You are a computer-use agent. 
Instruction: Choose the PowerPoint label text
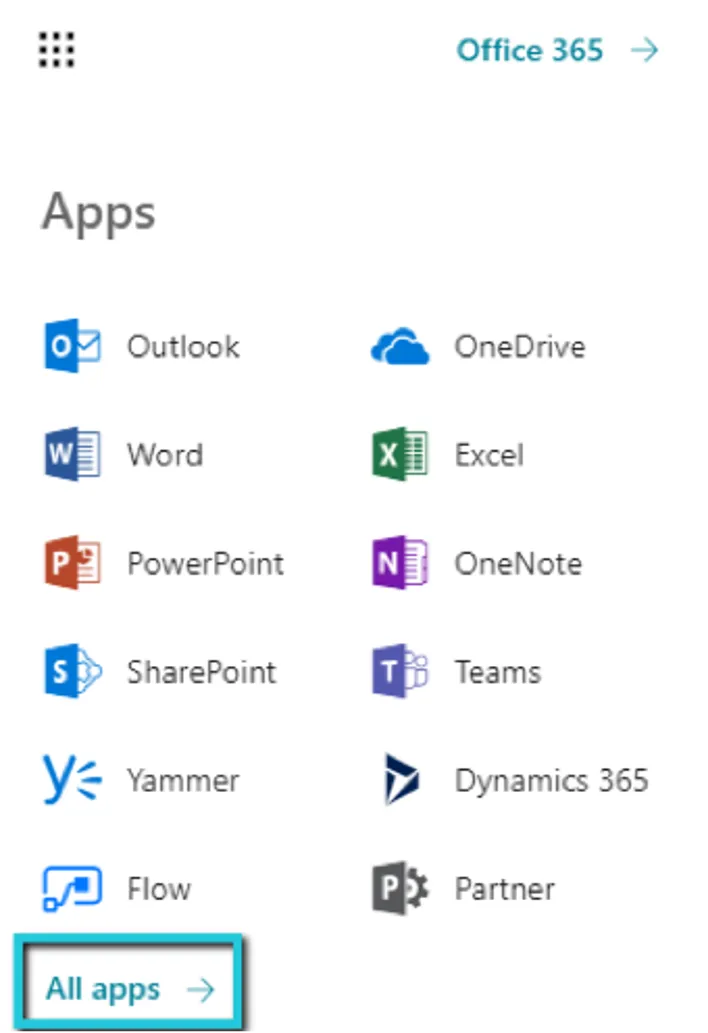tap(205, 563)
